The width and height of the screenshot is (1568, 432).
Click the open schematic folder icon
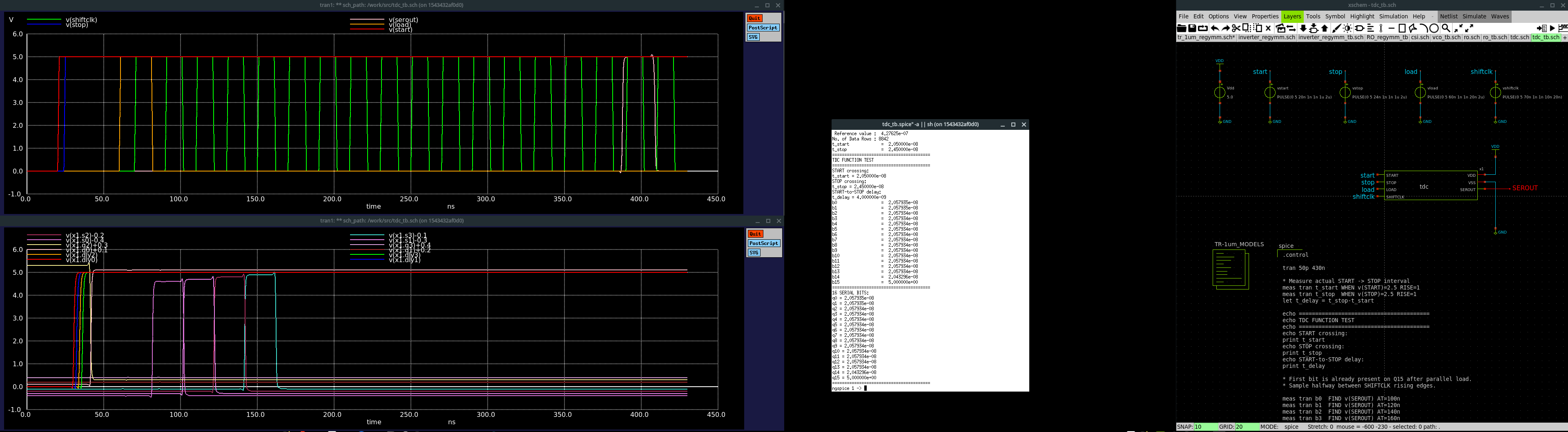tap(1182, 28)
